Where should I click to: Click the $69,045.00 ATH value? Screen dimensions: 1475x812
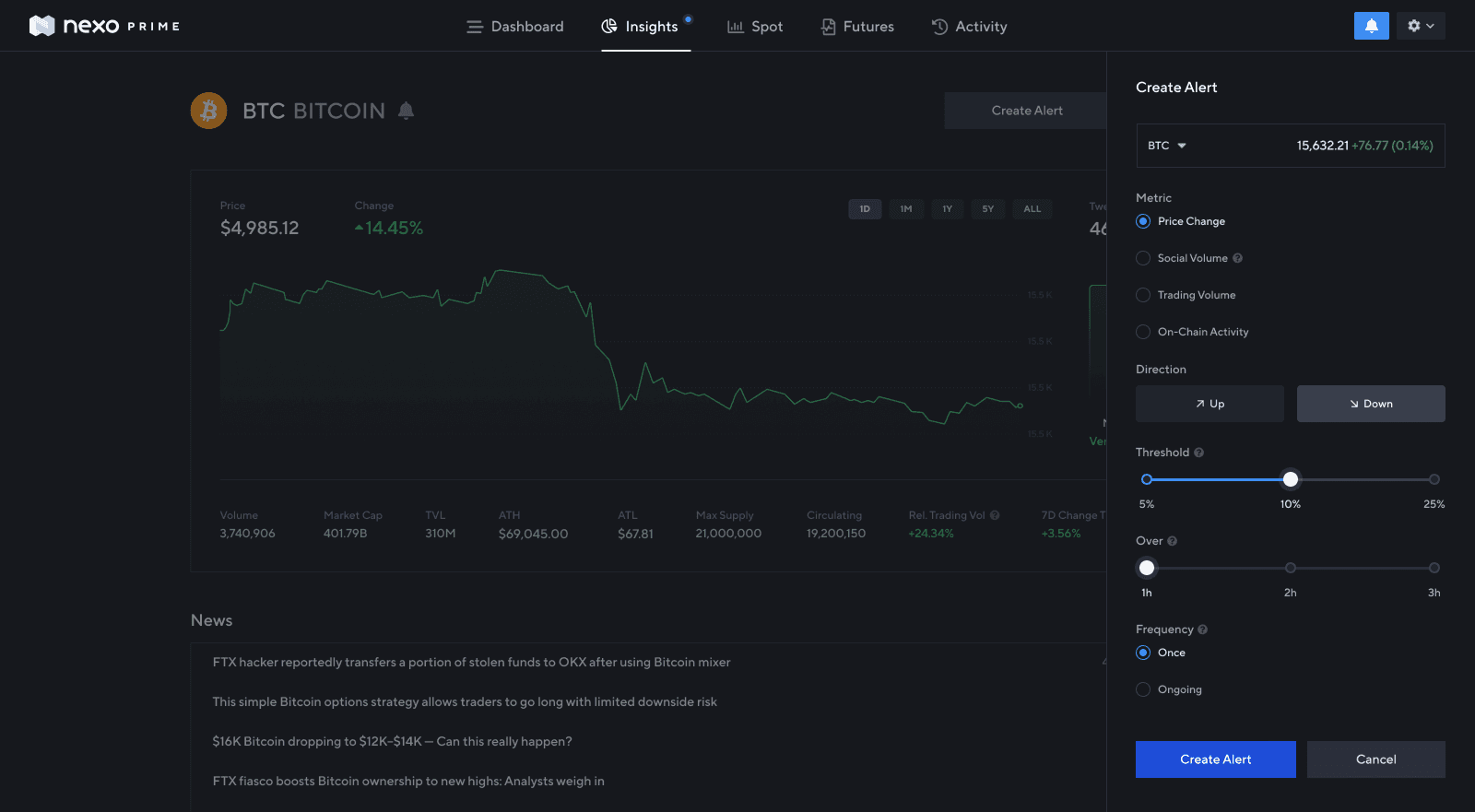(533, 534)
